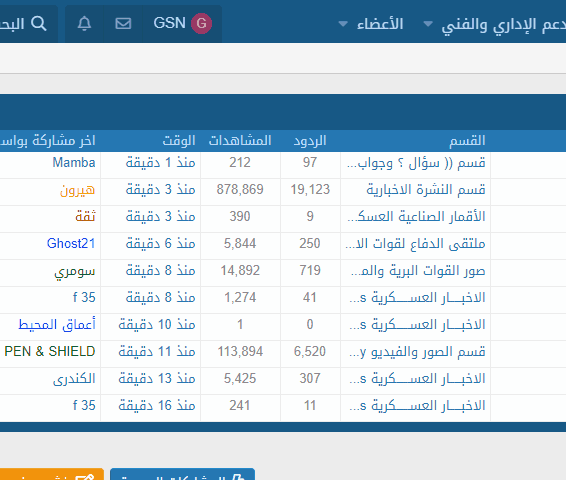Select views value 241
566x480 pixels.
point(240,406)
